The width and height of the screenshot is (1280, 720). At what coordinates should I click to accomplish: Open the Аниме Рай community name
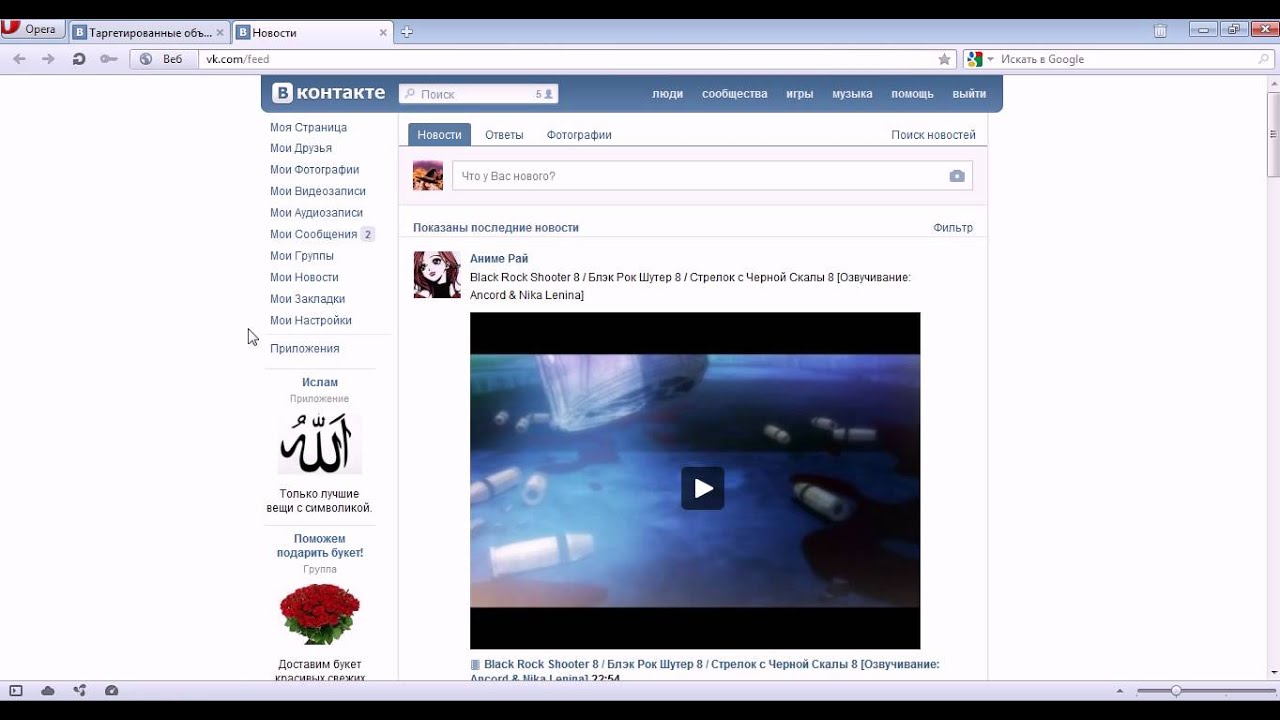(x=499, y=259)
